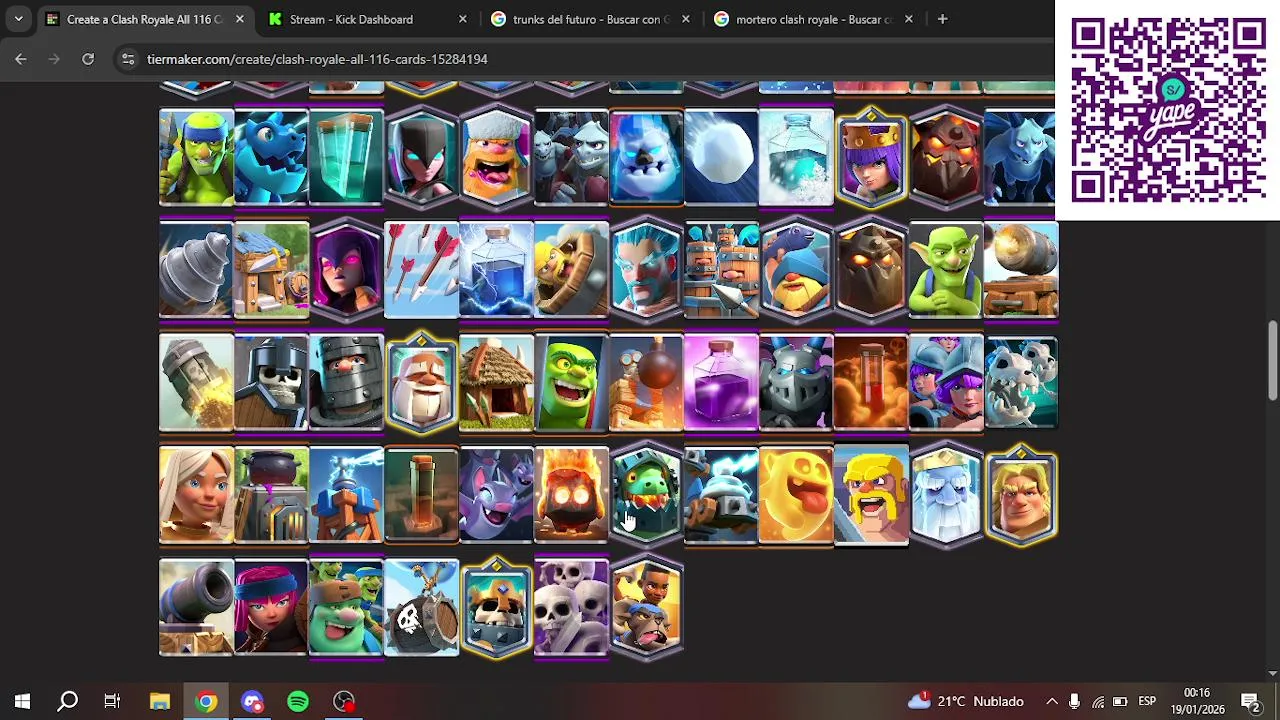Image resolution: width=1280 pixels, height=720 pixels.
Task: Pick the single green Goblins card
Action: (946, 270)
